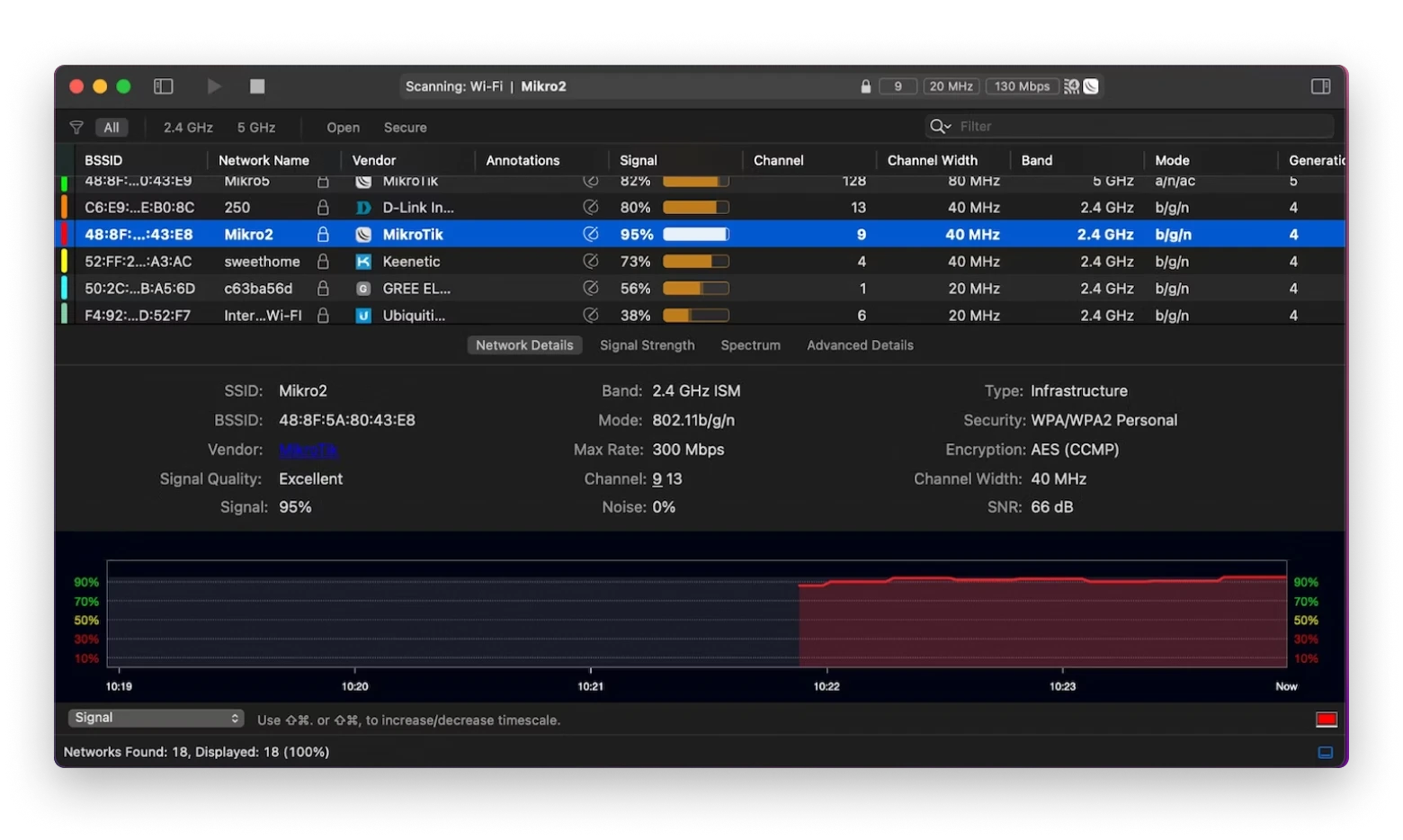Click the annotation icon in the Mikro2 row
This screenshot has height=840, width=1403.
(x=591, y=235)
